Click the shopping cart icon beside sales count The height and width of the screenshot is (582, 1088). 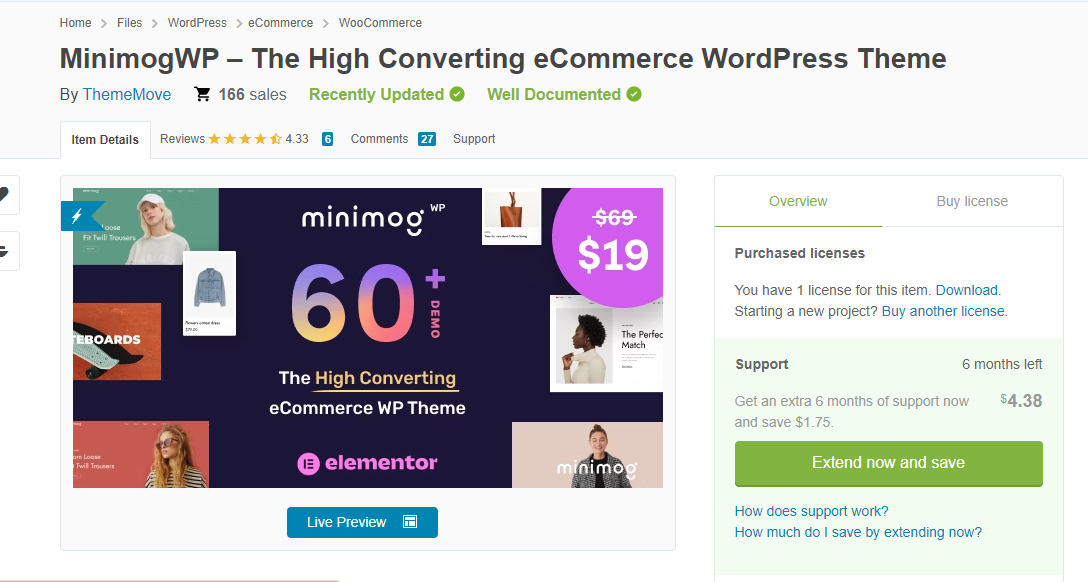203,94
